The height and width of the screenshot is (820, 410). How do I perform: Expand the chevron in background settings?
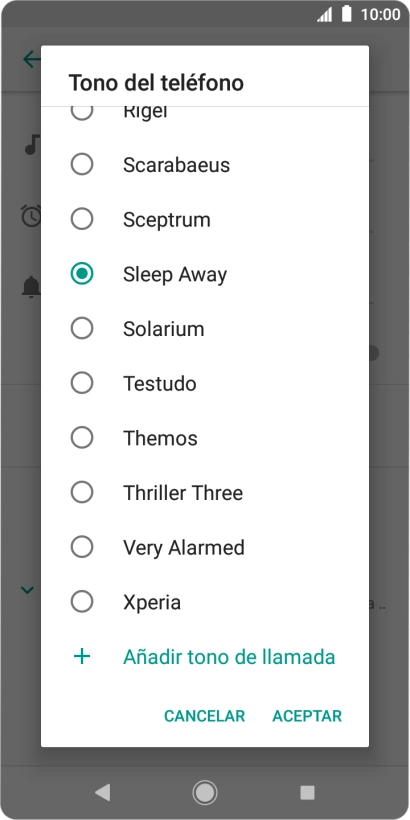[x=27, y=590]
